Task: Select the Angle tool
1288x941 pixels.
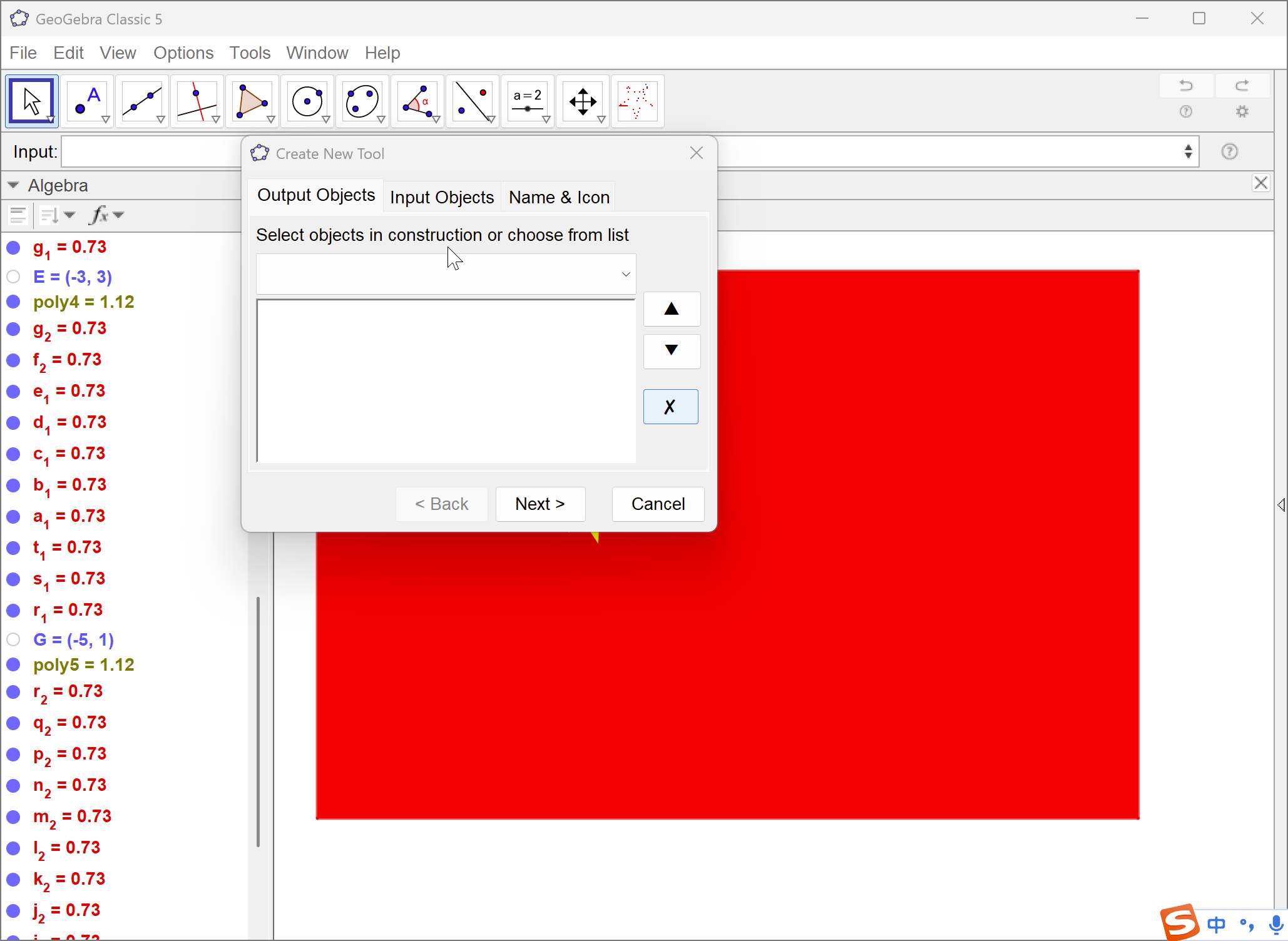Action: 417,101
